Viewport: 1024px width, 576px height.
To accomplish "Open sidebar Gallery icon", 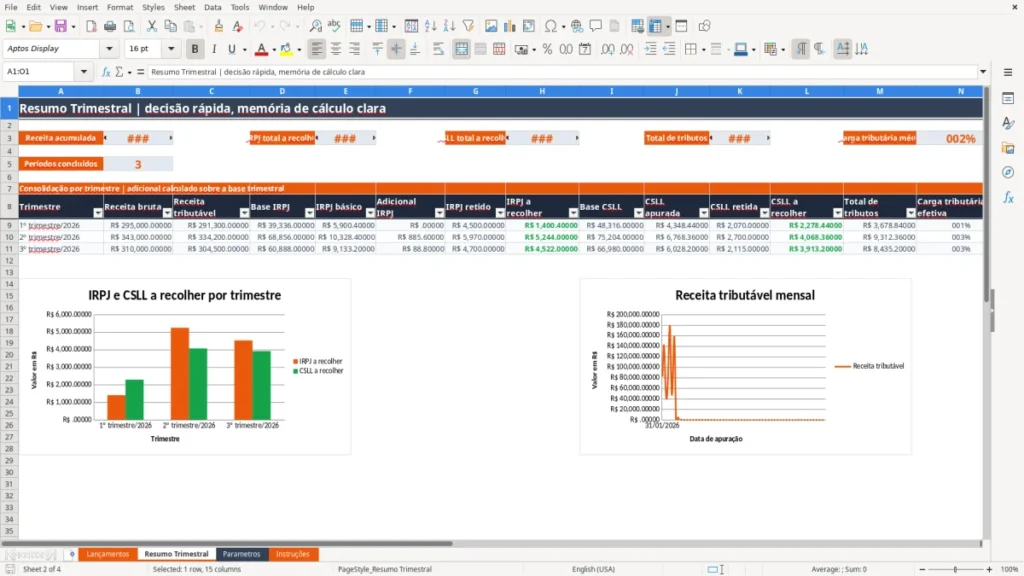I will pos(1008,148).
